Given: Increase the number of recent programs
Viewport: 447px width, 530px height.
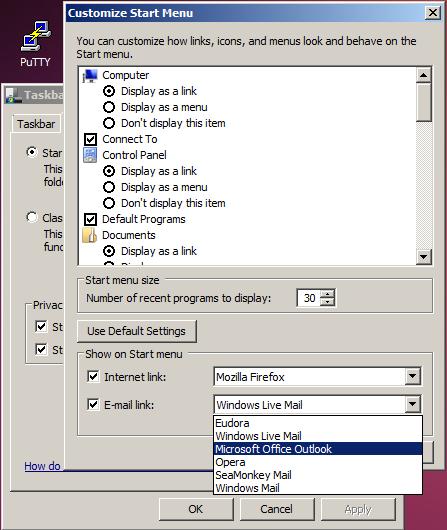Looking at the screenshot, I should (327, 293).
